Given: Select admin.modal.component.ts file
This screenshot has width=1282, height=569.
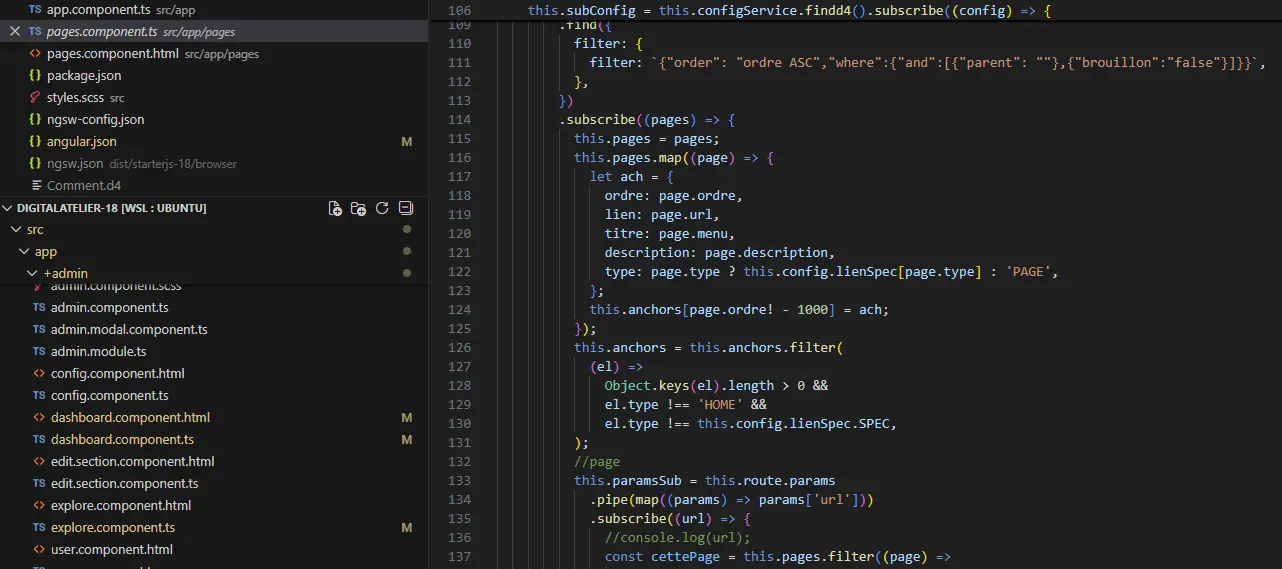Looking at the screenshot, I should pyautogui.click(x=129, y=329).
